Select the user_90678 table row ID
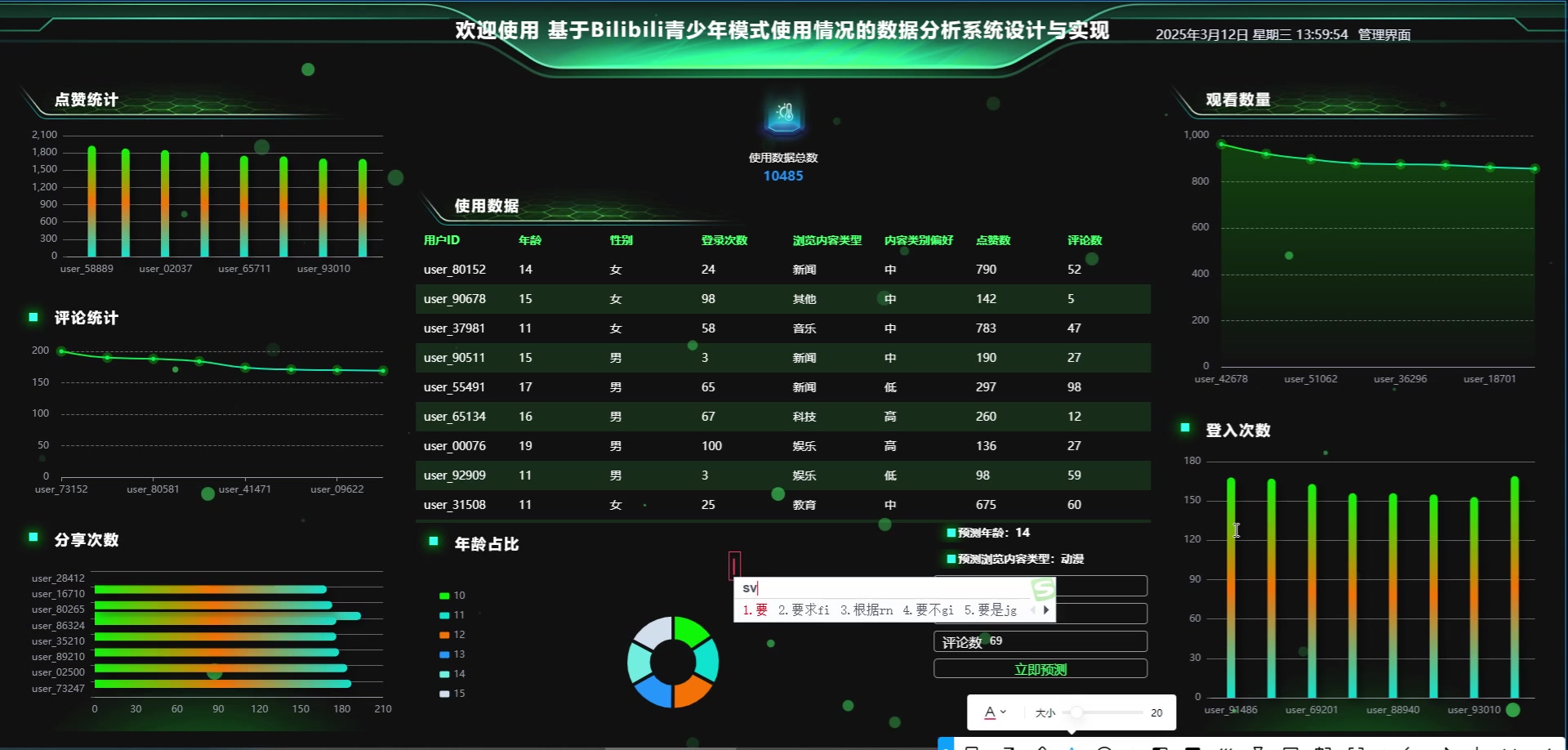The image size is (1568, 750). pyautogui.click(x=455, y=299)
